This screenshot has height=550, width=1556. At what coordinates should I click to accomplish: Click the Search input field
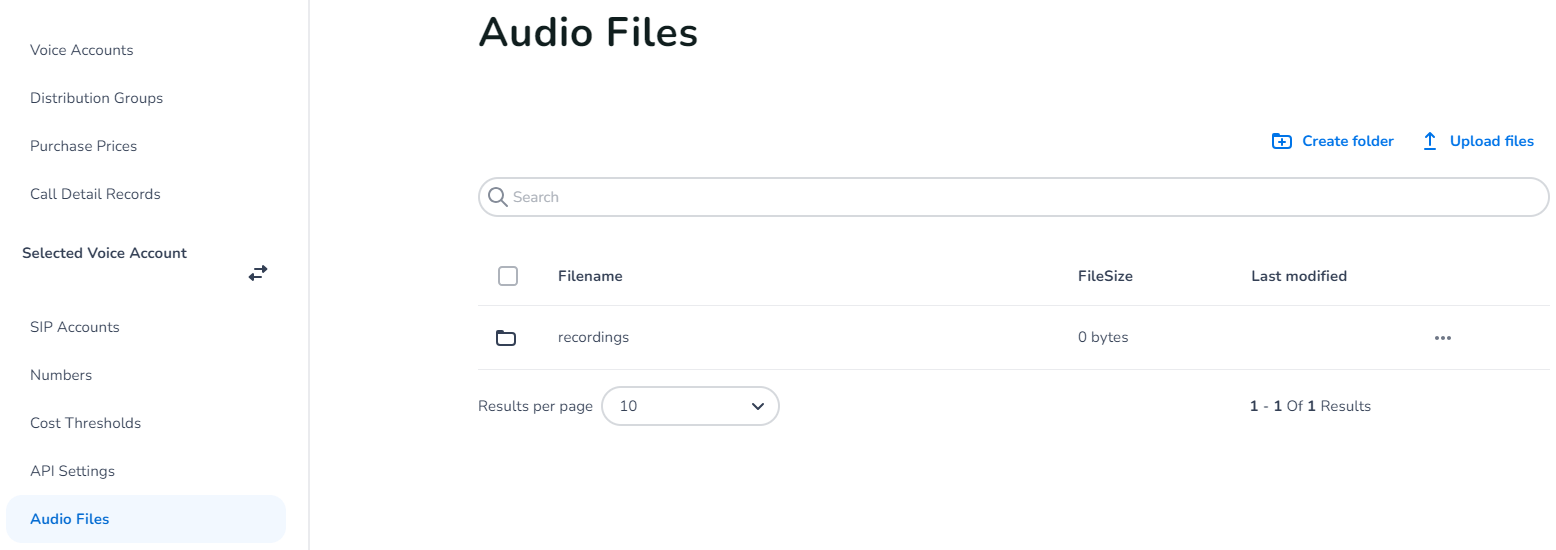pyautogui.click(x=1020, y=197)
